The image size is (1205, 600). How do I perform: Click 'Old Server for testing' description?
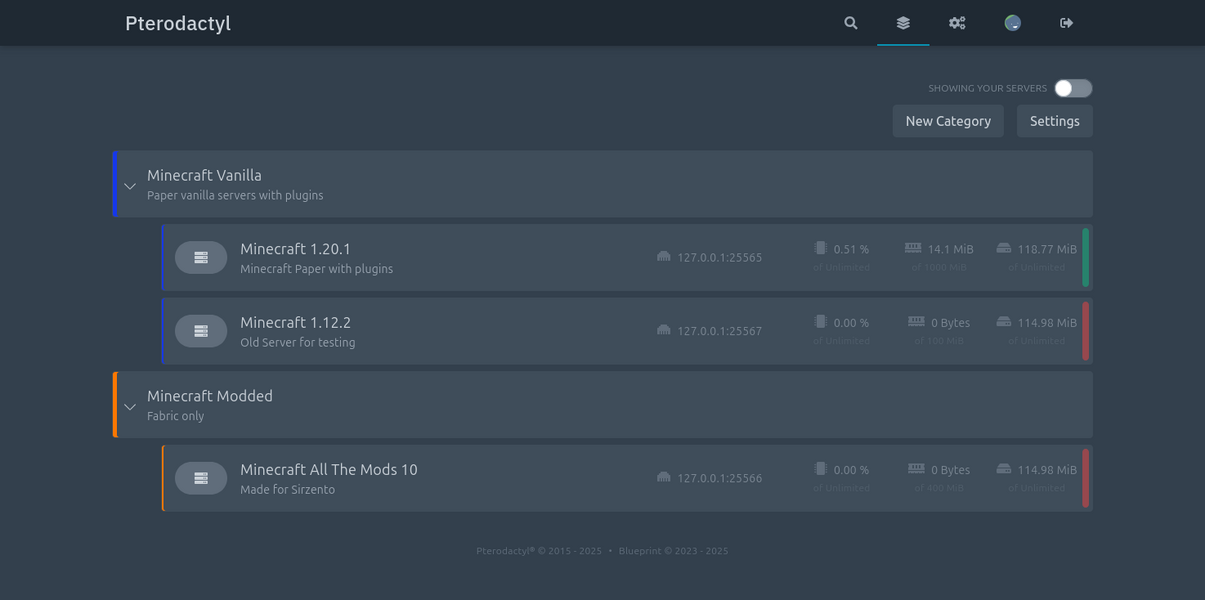point(298,342)
